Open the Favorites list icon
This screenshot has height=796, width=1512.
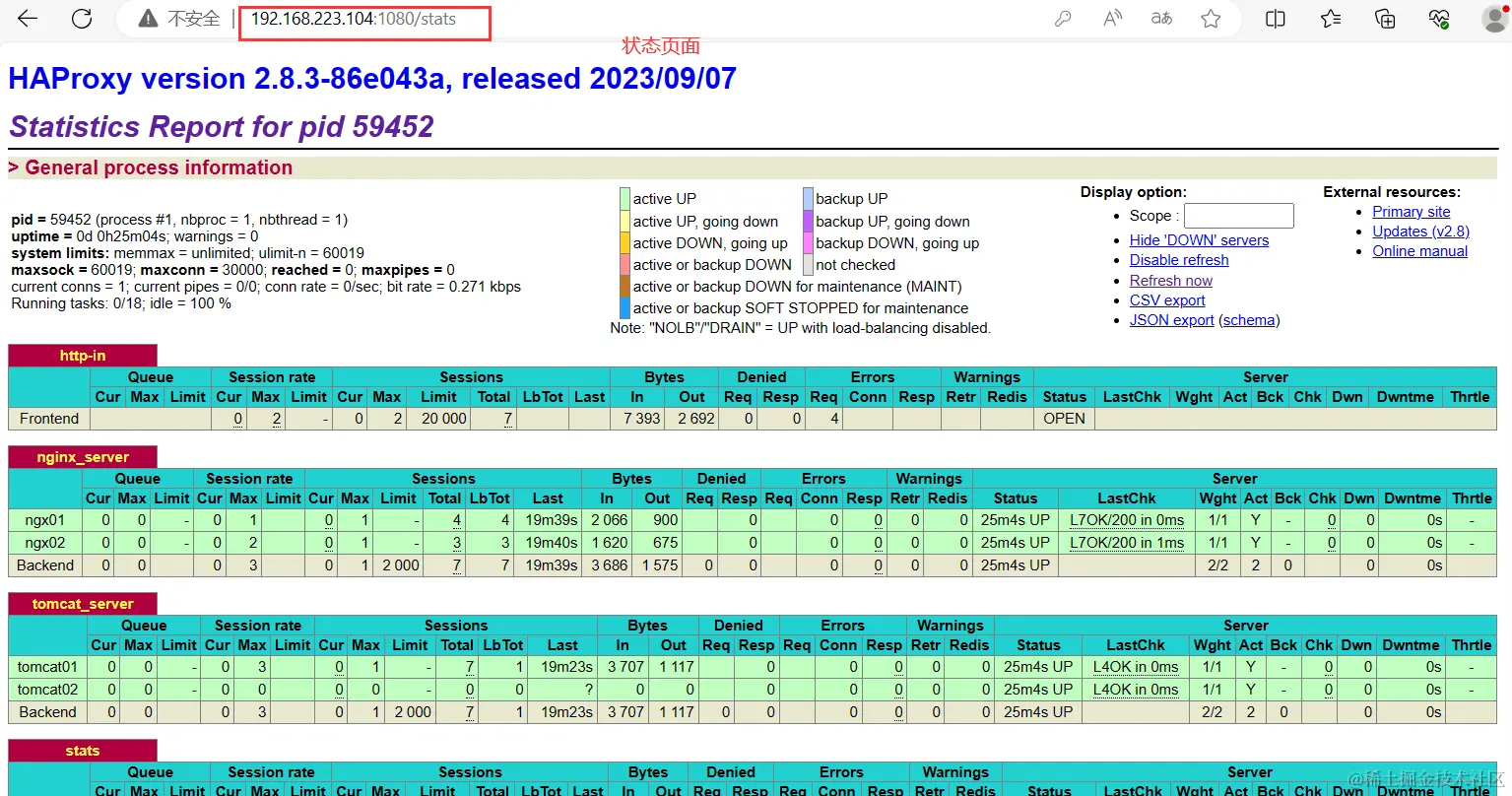pos(1331,19)
